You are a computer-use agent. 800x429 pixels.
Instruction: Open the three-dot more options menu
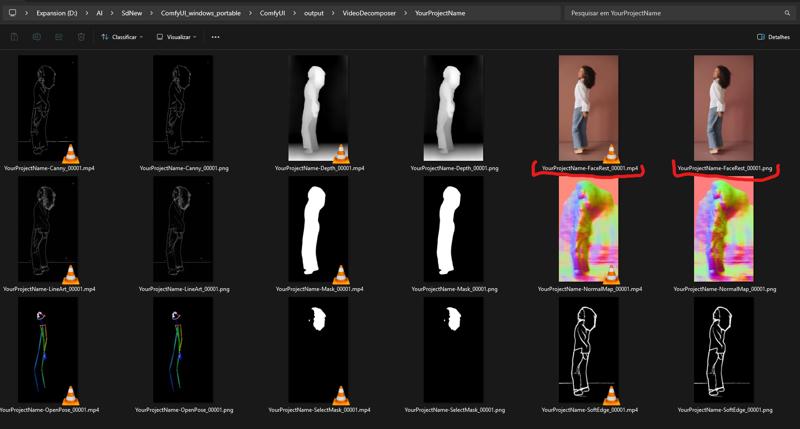(x=215, y=37)
